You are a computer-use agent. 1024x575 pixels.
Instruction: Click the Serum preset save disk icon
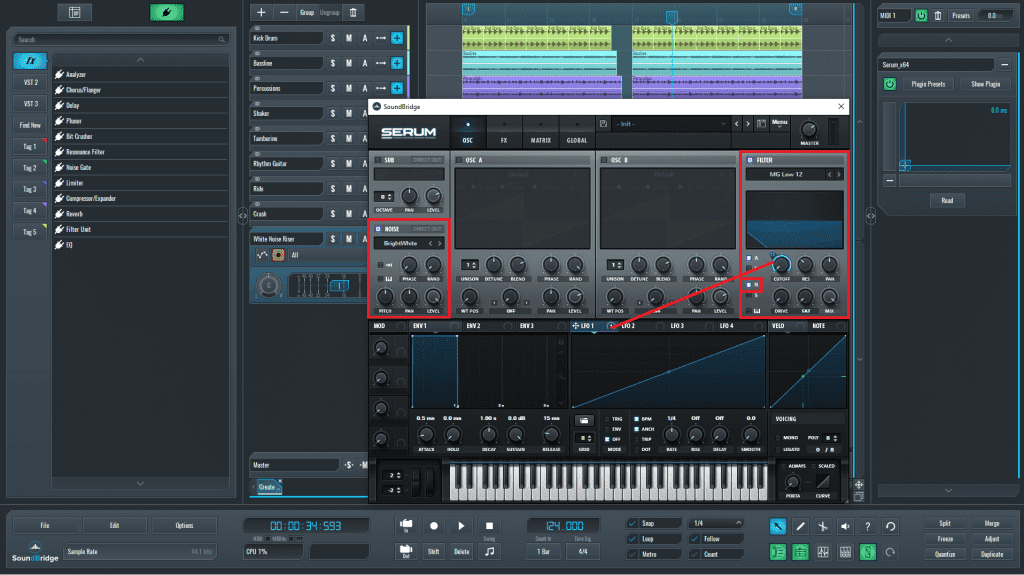(x=605, y=124)
